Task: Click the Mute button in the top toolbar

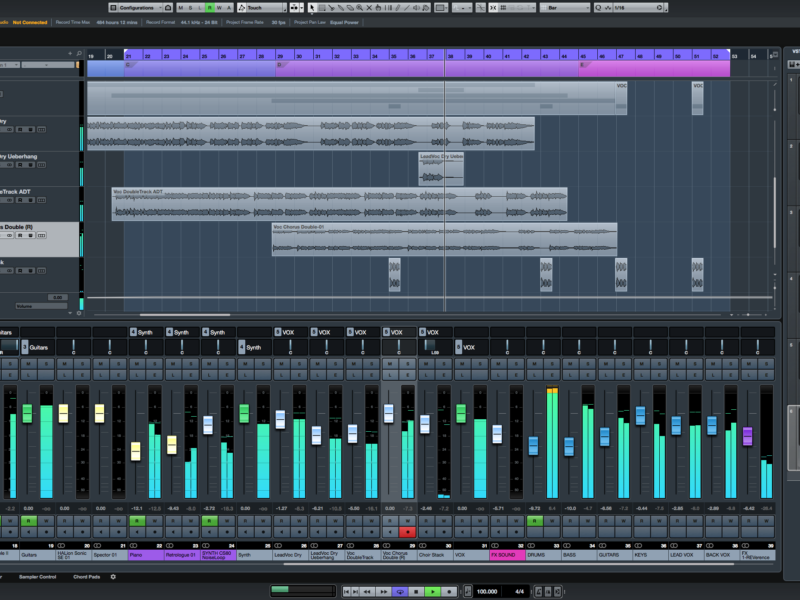Action: click(180, 8)
